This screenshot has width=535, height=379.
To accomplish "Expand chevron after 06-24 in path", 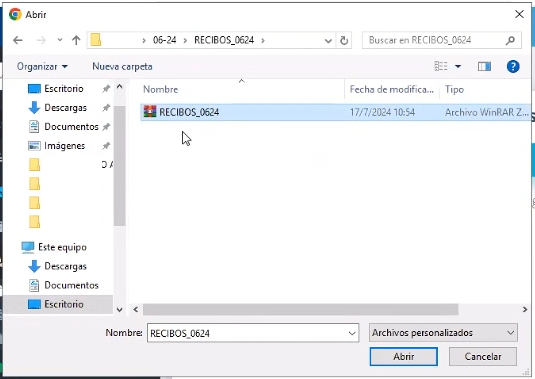I will tap(185, 41).
